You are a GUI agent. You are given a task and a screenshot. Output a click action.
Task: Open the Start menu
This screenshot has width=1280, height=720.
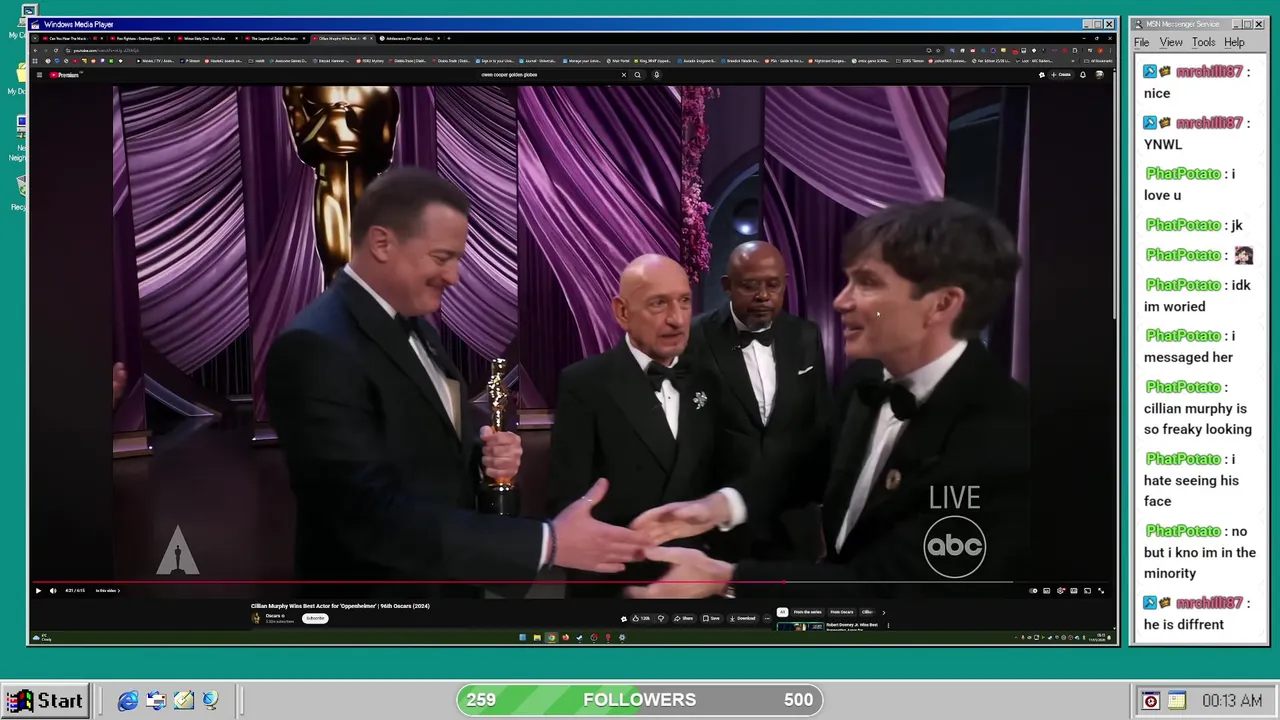(44, 701)
